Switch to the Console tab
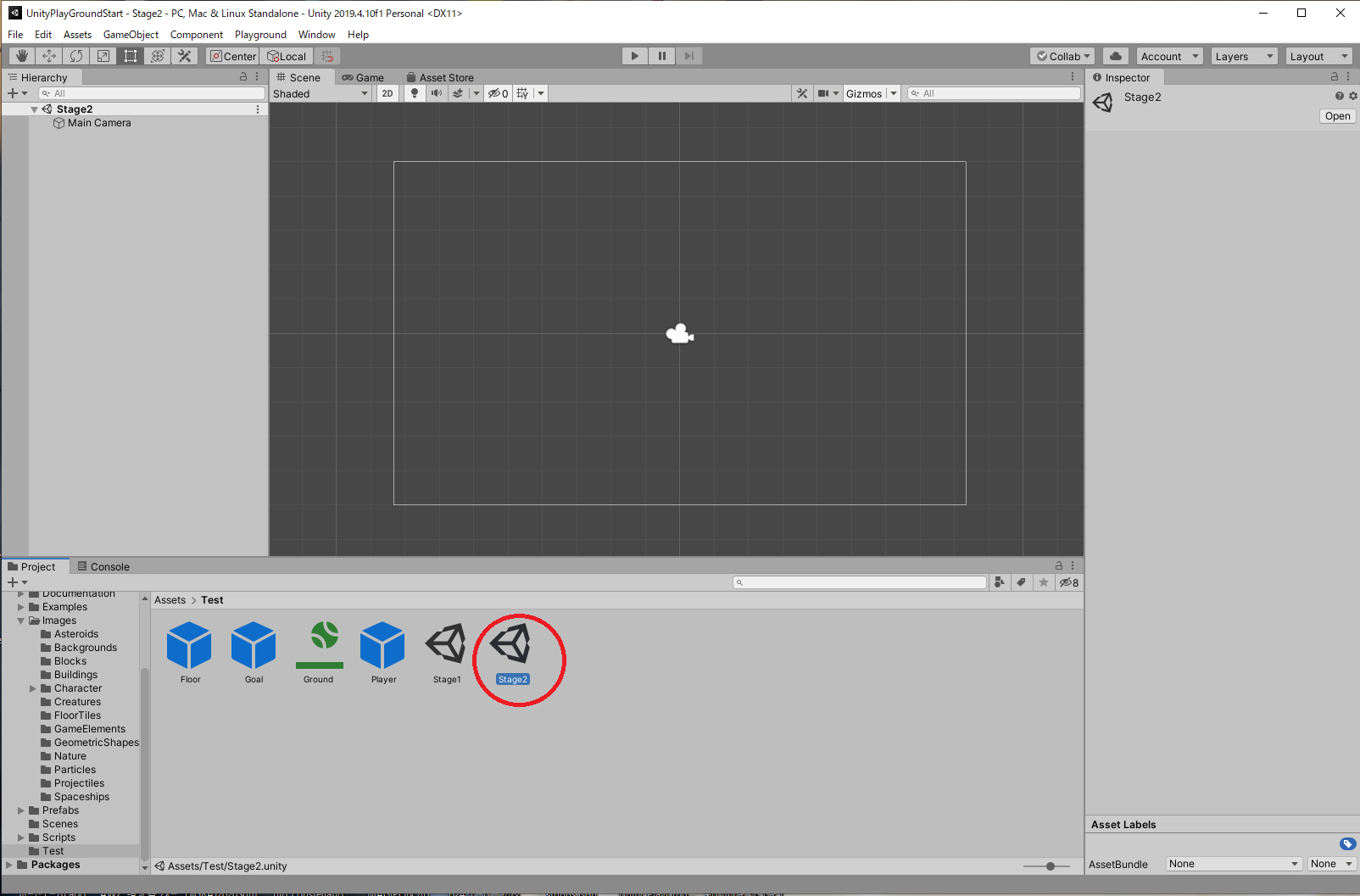Screen dimensions: 1360x896 pos(103,566)
